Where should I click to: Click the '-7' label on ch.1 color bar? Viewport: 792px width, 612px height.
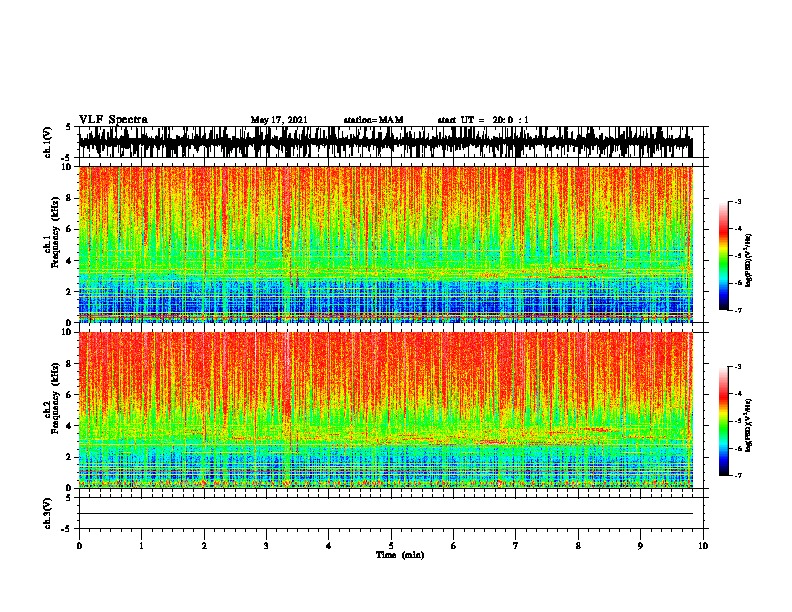[738, 310]
